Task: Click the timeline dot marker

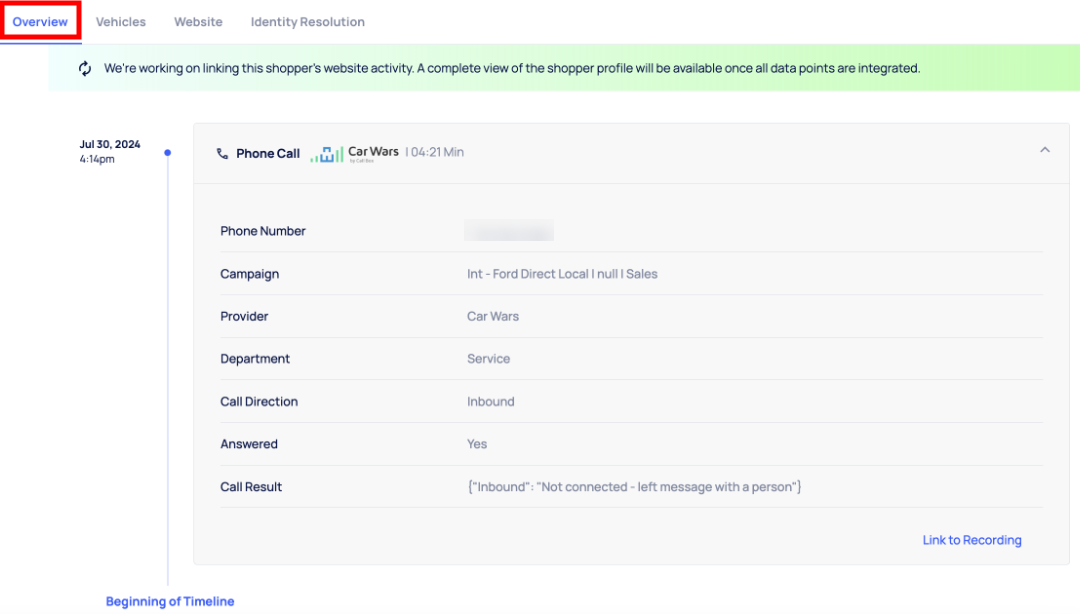Action: (168, 153)
